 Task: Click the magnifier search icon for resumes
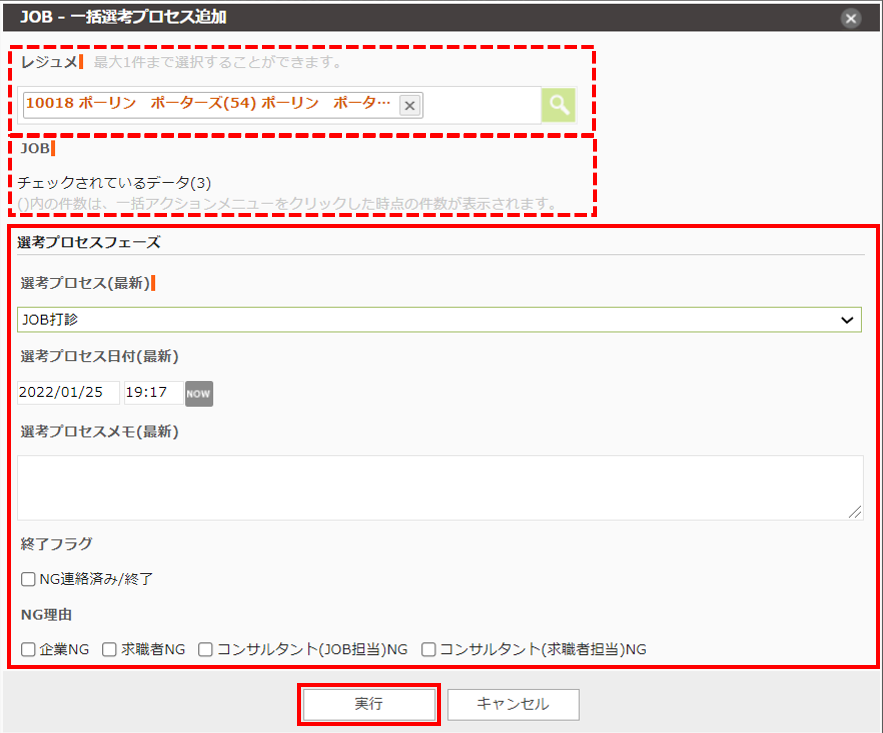click(x=558, y=105)
